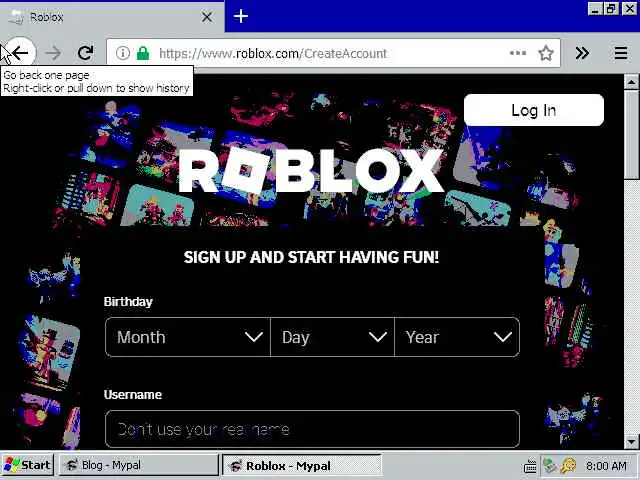Show more toolbar tools overflow chevron

point(582,53)
